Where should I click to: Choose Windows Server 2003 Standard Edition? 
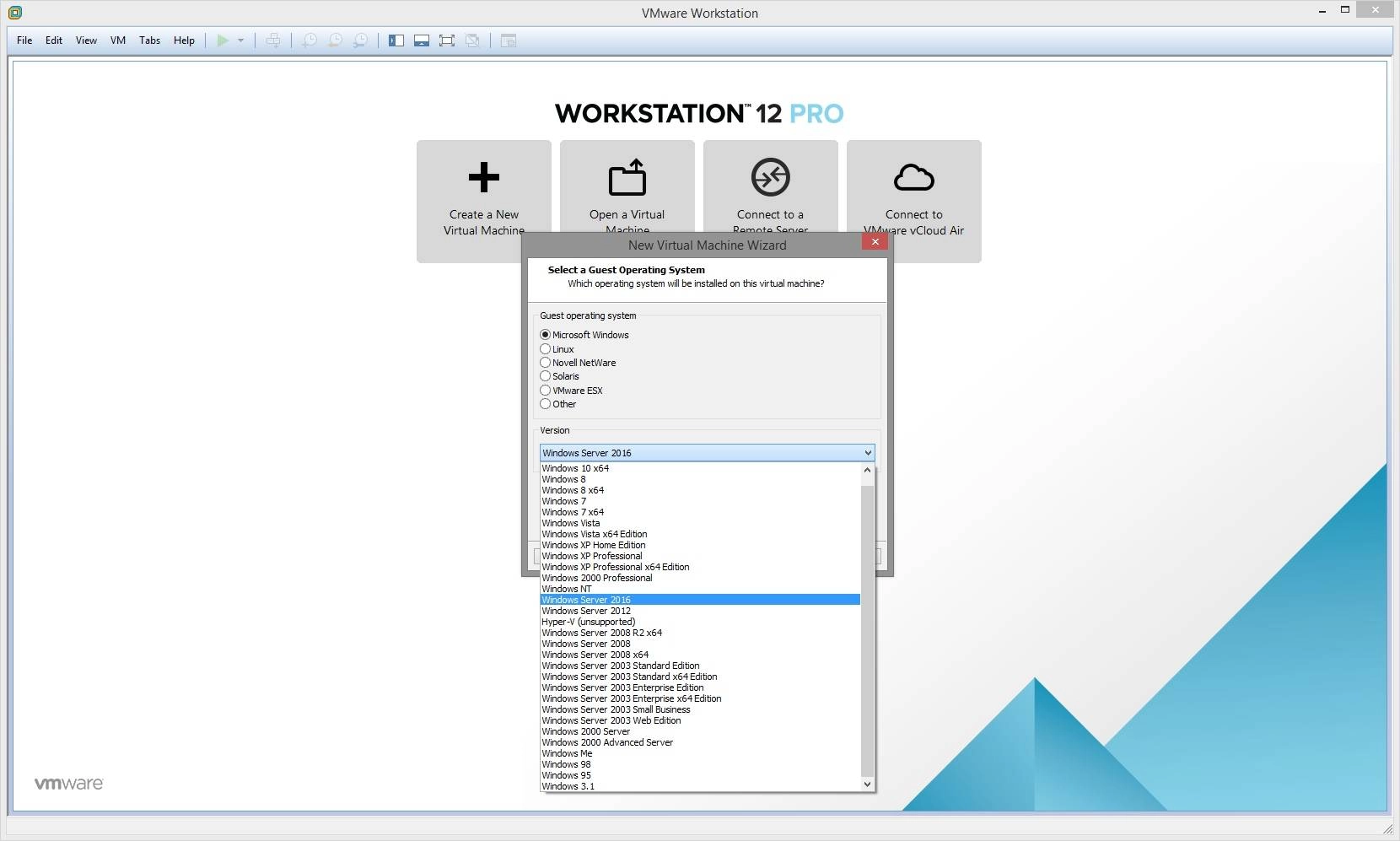[x=700, y=666]
